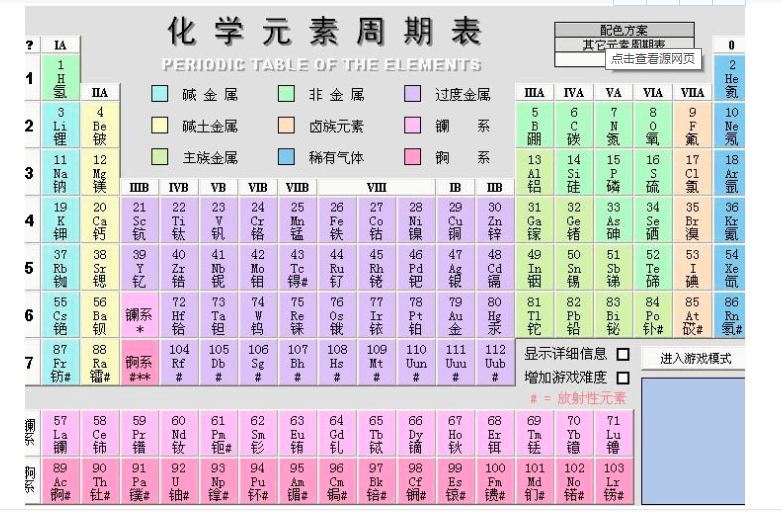
Task: Click 进入游戏模式 button
Action: tap(695, 358)
